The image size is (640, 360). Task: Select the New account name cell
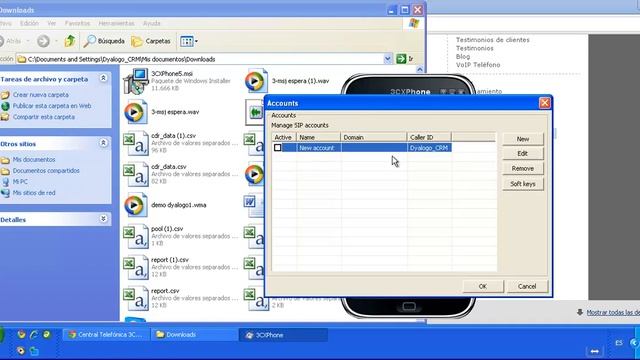(318, 148)
